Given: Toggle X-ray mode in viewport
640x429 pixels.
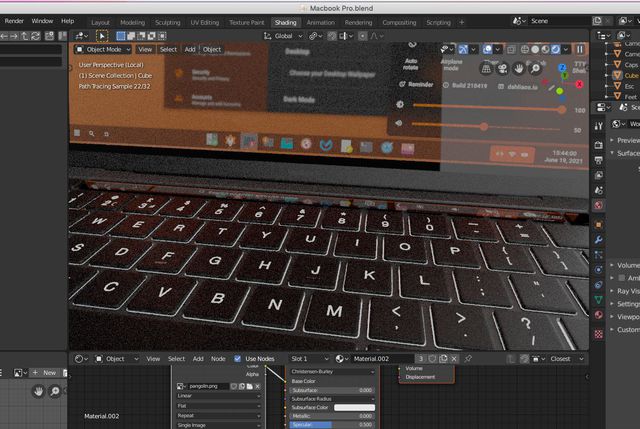Looking at the screenshot, I should coord(511,49).
